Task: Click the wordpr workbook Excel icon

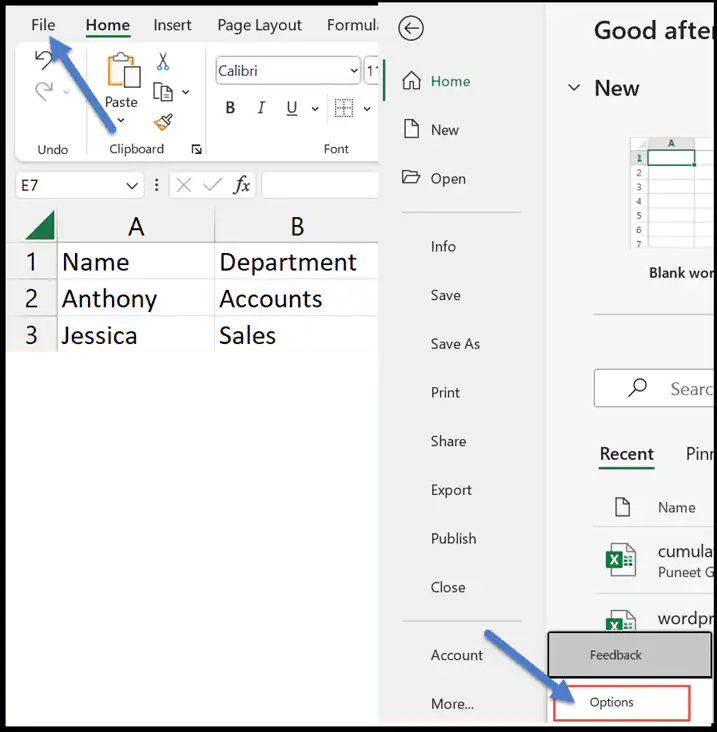Action: coord(620,621)
